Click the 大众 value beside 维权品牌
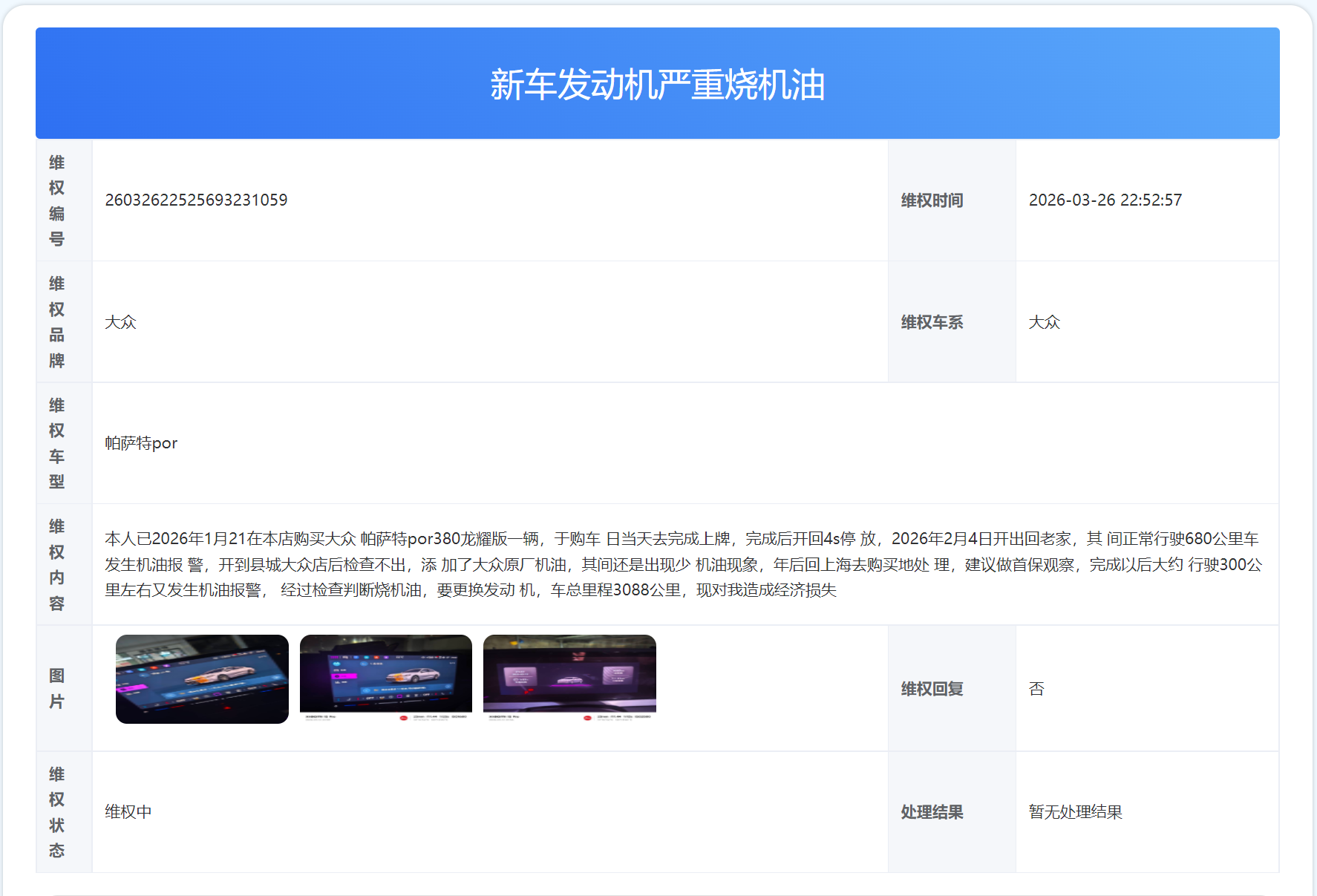Viewport: 1317px width, 896px height. point(121,322)
